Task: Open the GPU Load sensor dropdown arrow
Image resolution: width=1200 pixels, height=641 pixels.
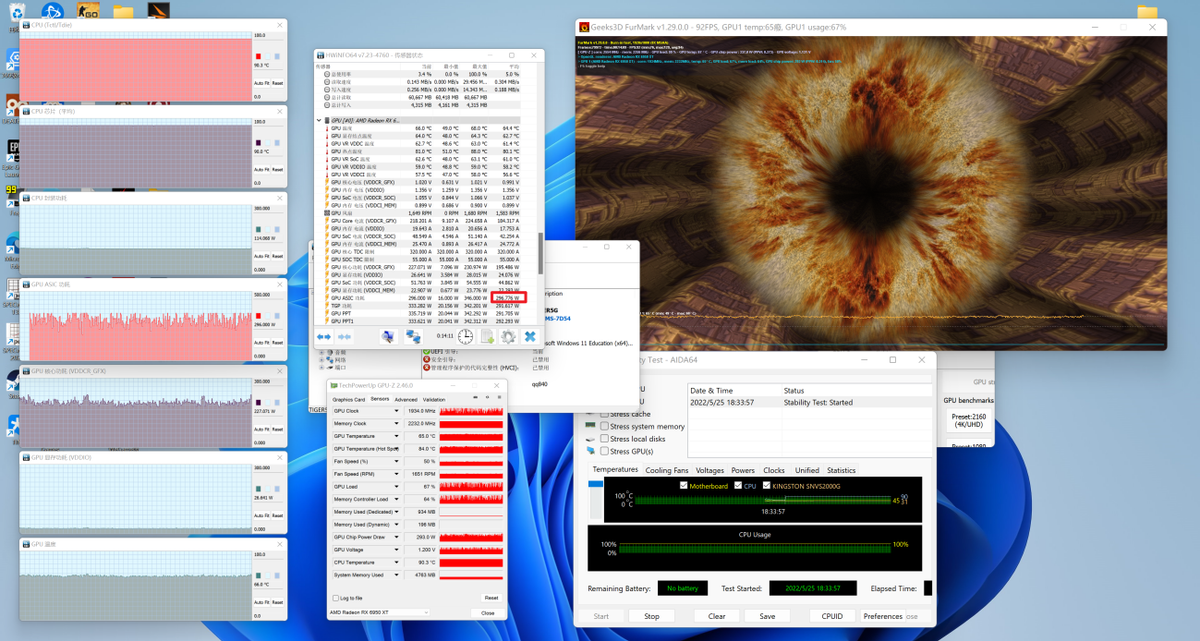Action: 397,487
